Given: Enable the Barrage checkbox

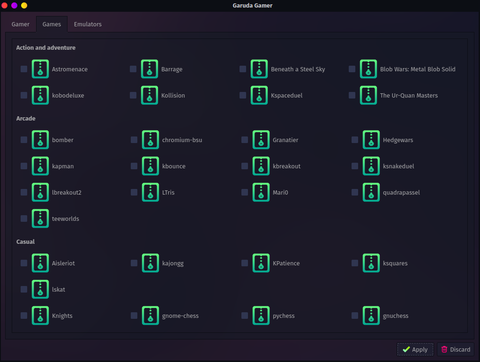Looking at the screenshot, I should tap(133, 69).
